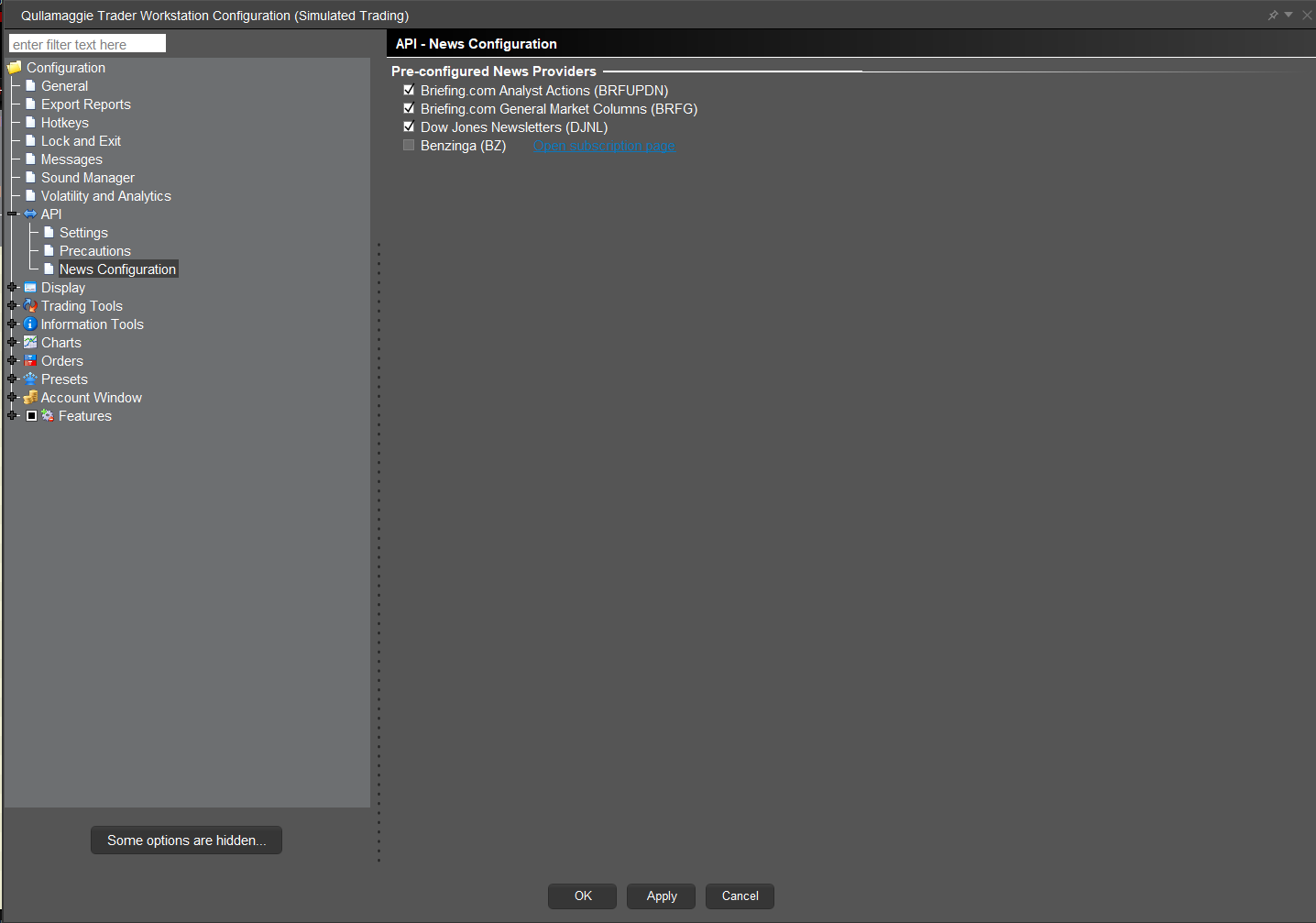Click the Display monitor icon

[x=30, y=288]
